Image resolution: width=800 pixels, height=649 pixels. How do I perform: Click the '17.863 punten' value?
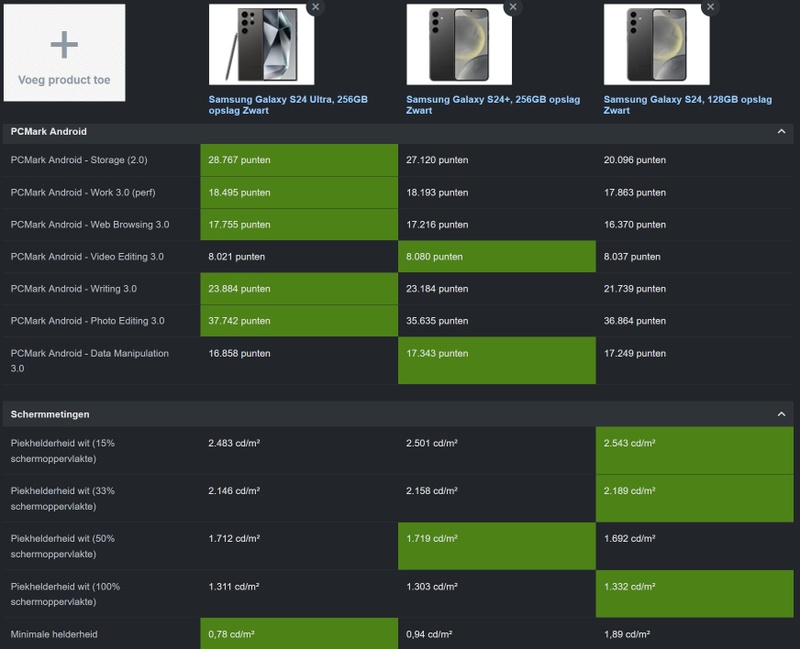[x=635, y=192]
